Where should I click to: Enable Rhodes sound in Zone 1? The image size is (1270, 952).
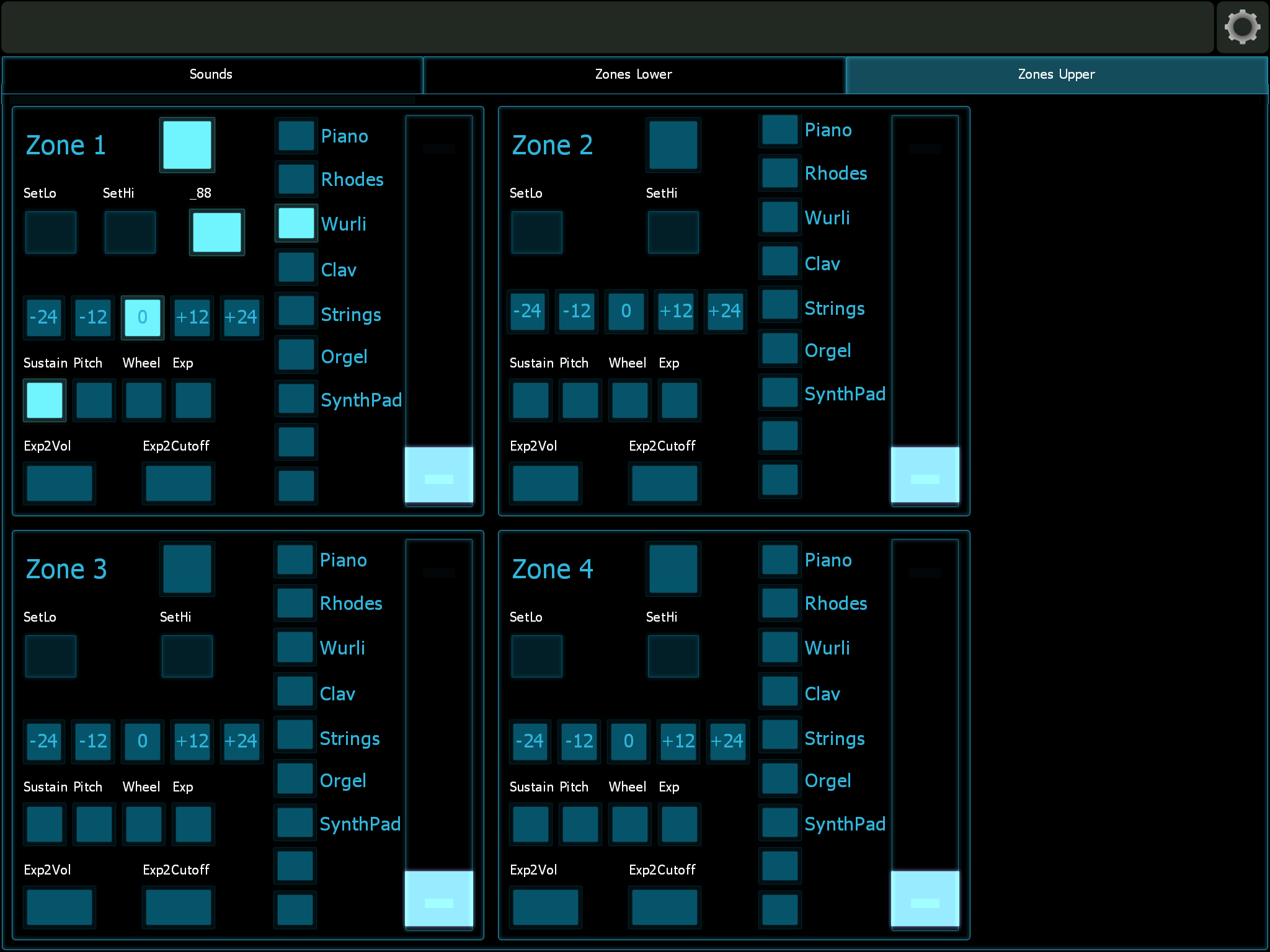tap(296, 180)
